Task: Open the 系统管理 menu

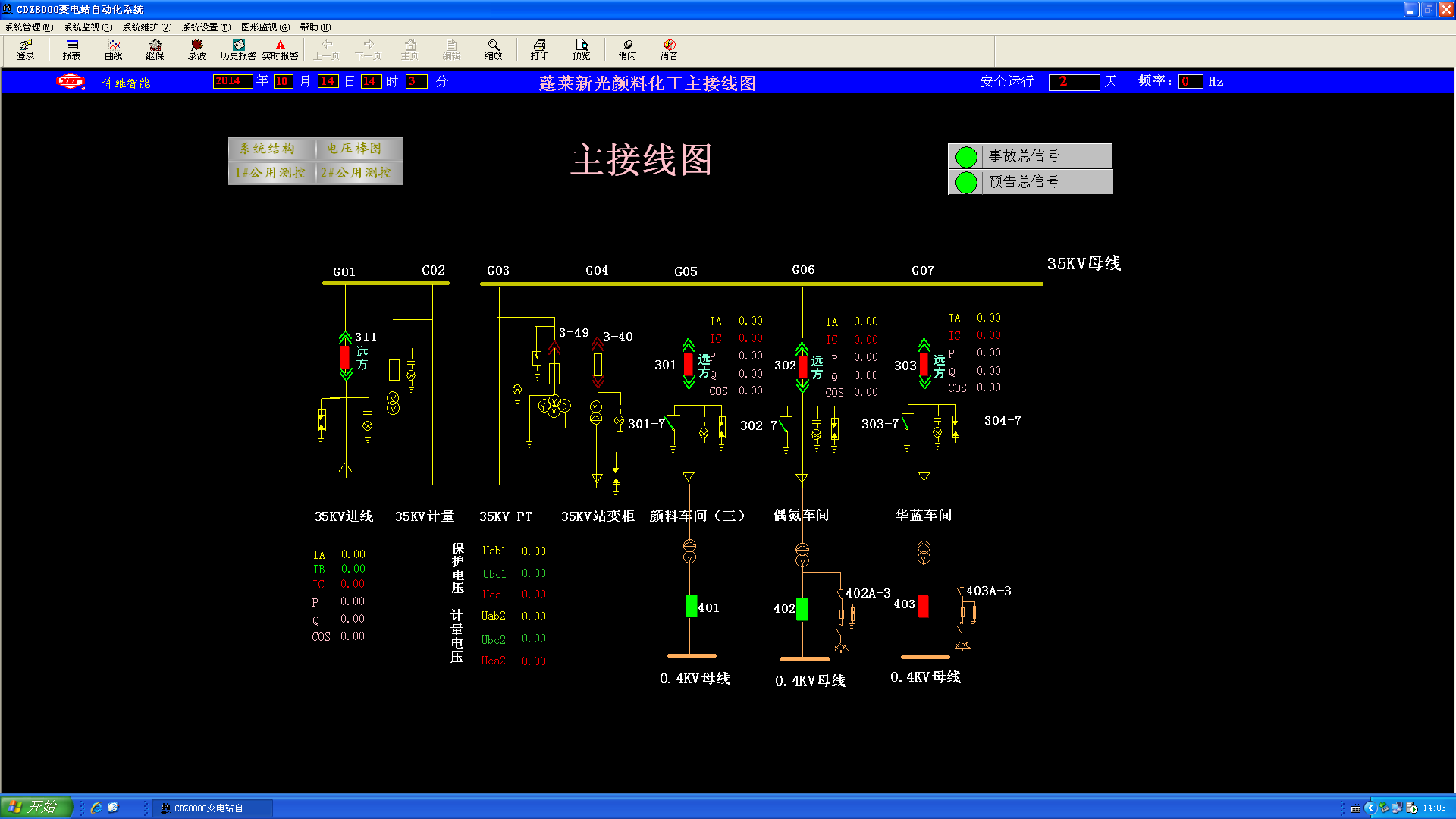Action: [x=29, y=27]
